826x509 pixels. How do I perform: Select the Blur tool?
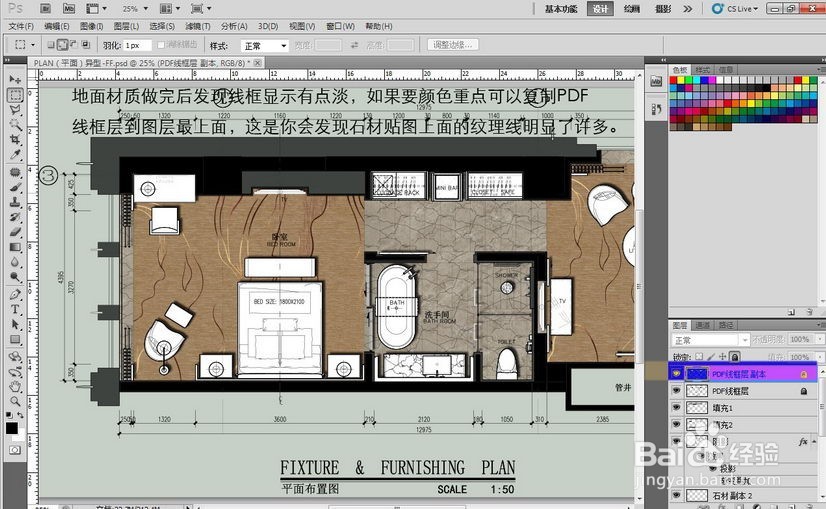tap(15, 262)
